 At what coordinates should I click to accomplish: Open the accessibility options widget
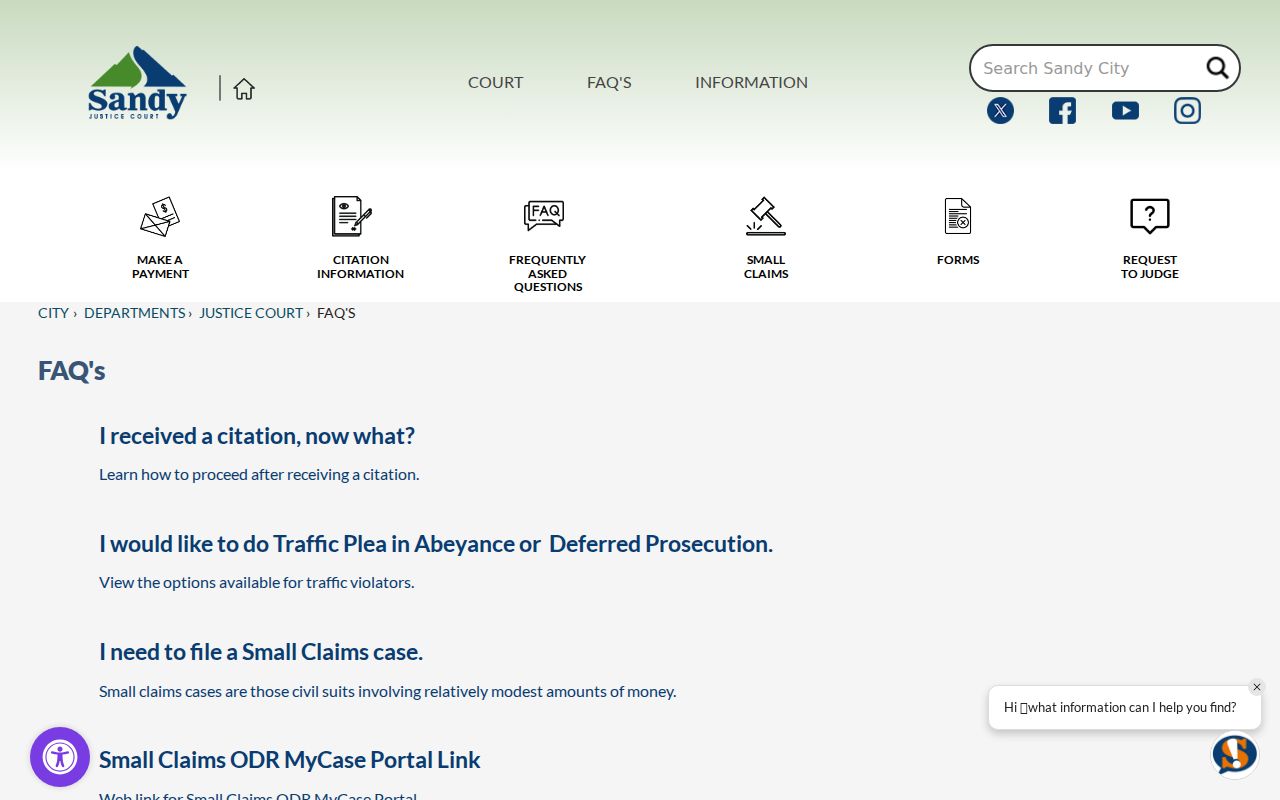click(60, 757)
